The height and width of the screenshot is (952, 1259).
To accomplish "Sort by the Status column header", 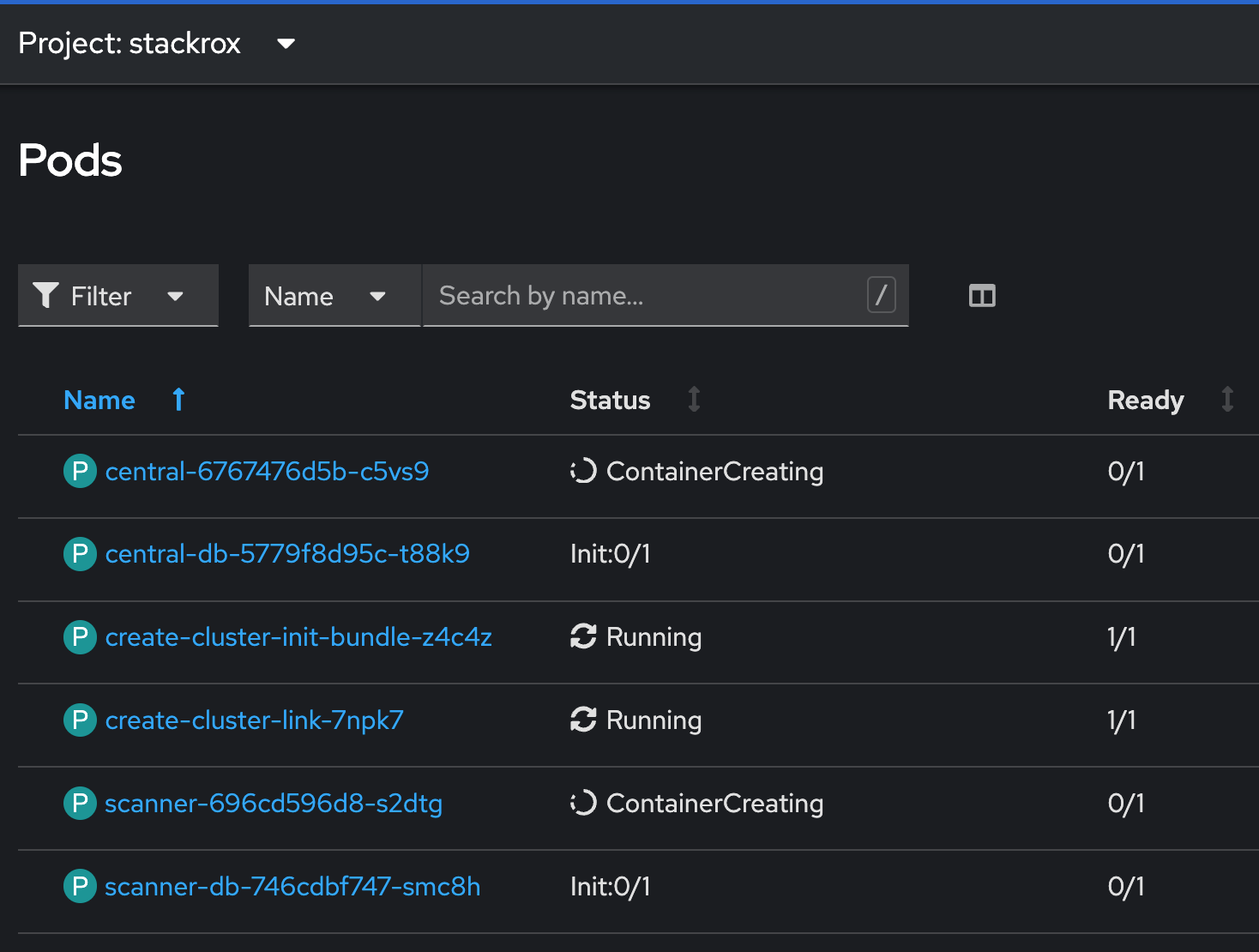I will tap(610, 401).
